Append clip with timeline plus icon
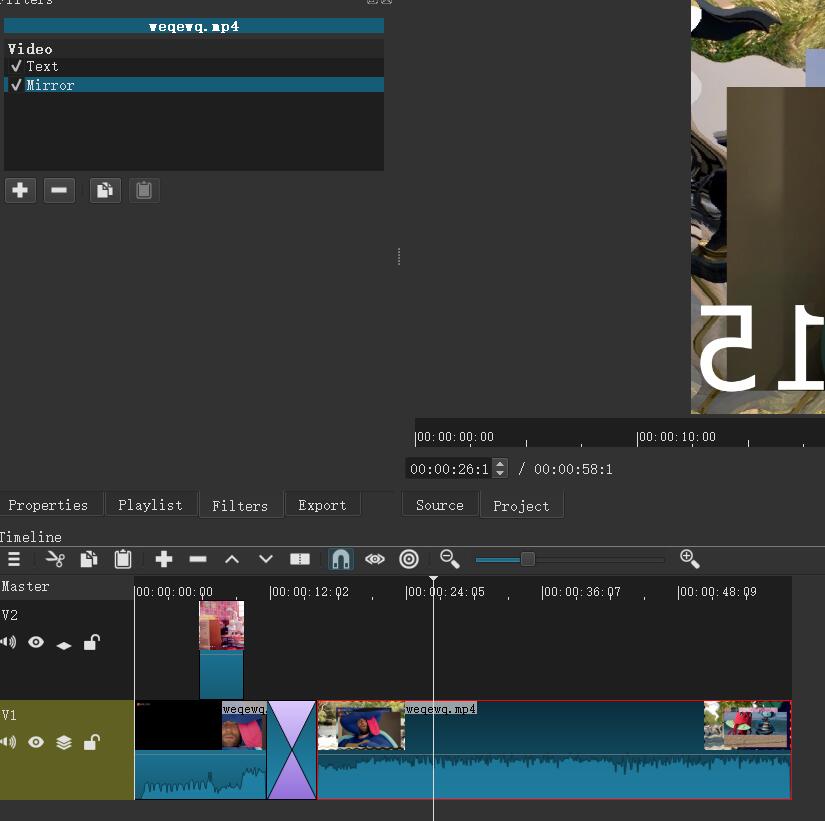The image size is (825, 821). coord(164,559)
